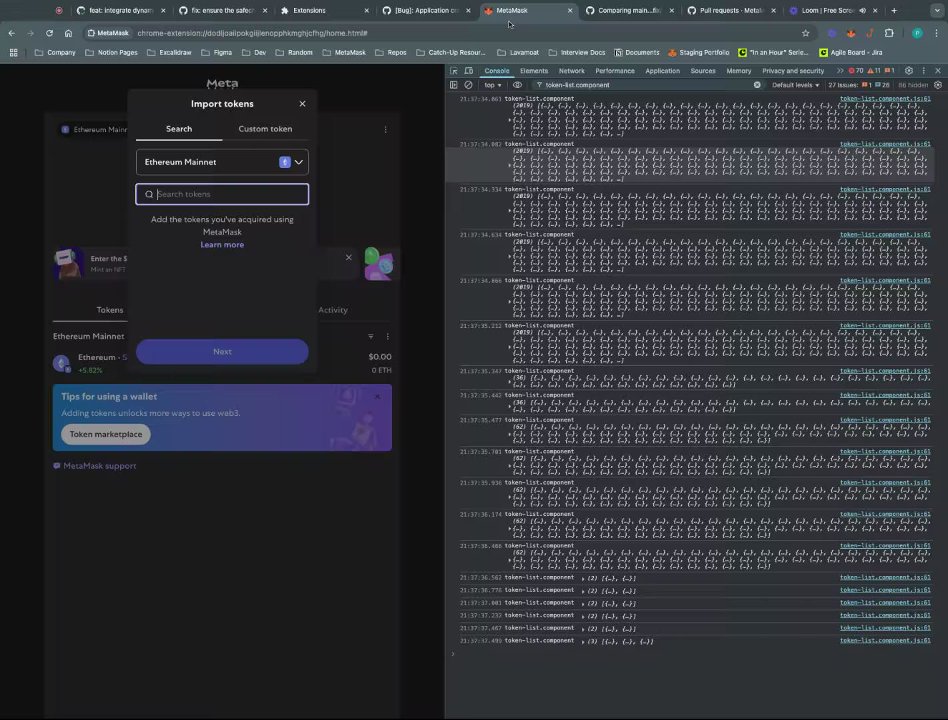Dismiss the Tips for using a wallet card
The image size is (948, 720).
click(377, 397)
